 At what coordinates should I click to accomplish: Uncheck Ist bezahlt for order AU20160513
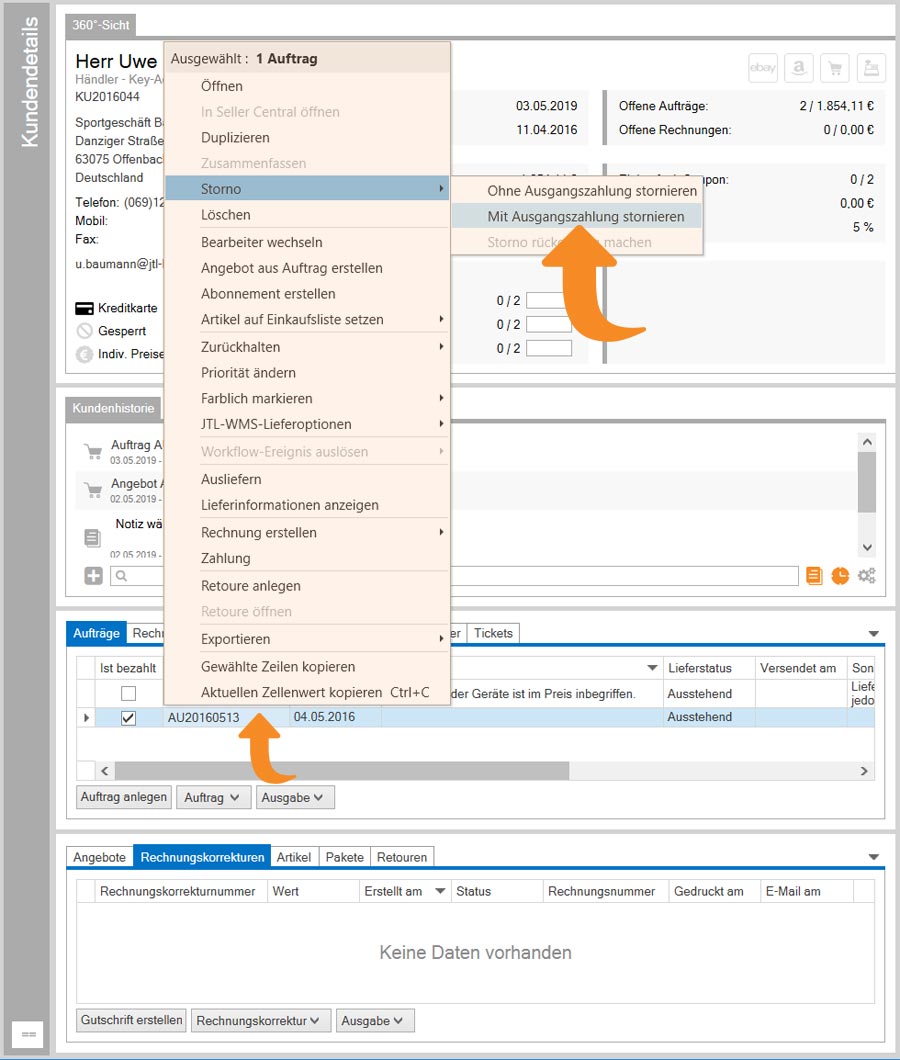[x=128, y=717]
